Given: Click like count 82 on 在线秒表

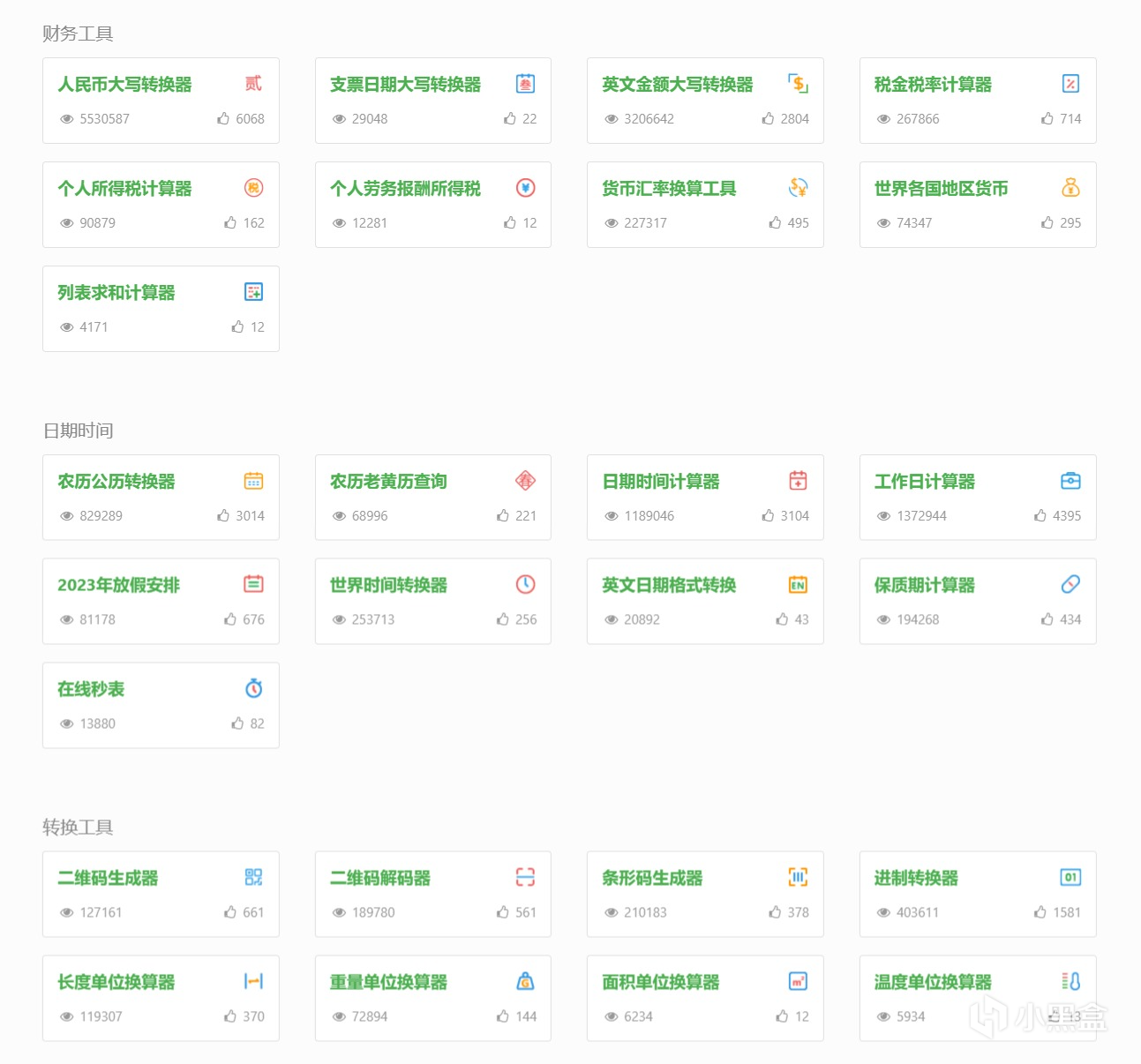Looking at the screenshot, I should 258,724.
